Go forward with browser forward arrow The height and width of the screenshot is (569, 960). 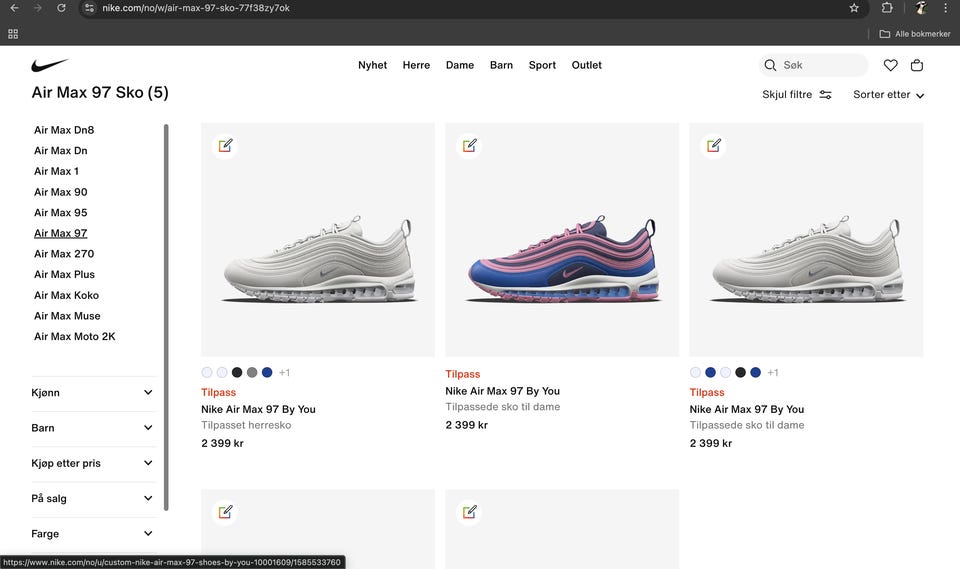point(38,8)
